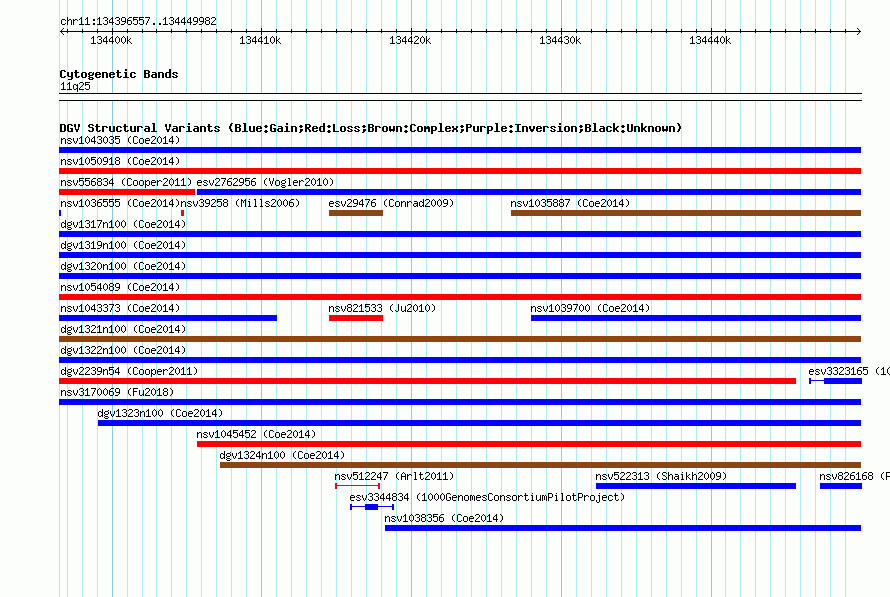Open the esv2762956 (Vogler2010) variant label
Image resolution: width=890 pixels, height=597 pixels.
click(x=265, y=182)
